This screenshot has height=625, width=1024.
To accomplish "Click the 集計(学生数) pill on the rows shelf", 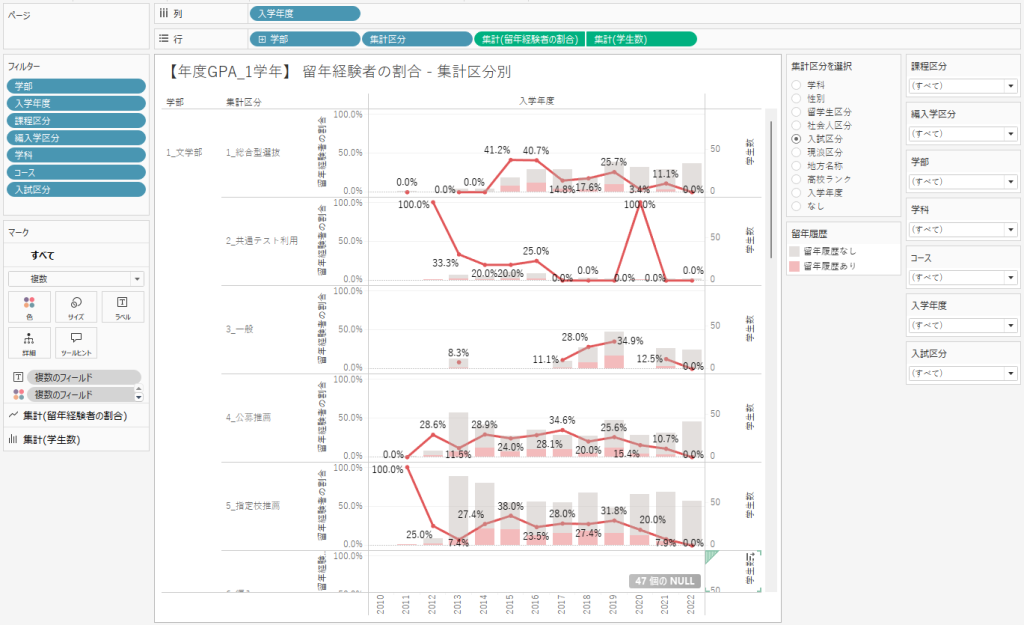I will coord(640,39).
